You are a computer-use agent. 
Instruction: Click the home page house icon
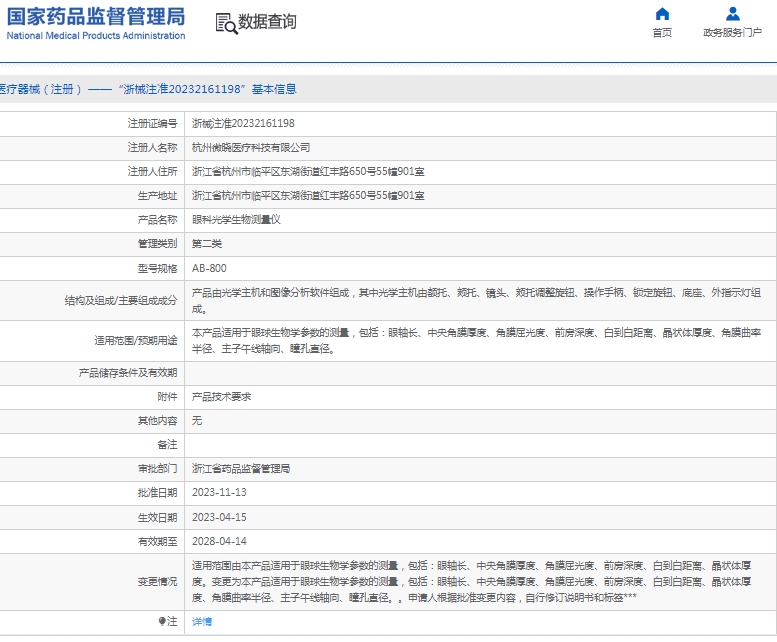662,14
